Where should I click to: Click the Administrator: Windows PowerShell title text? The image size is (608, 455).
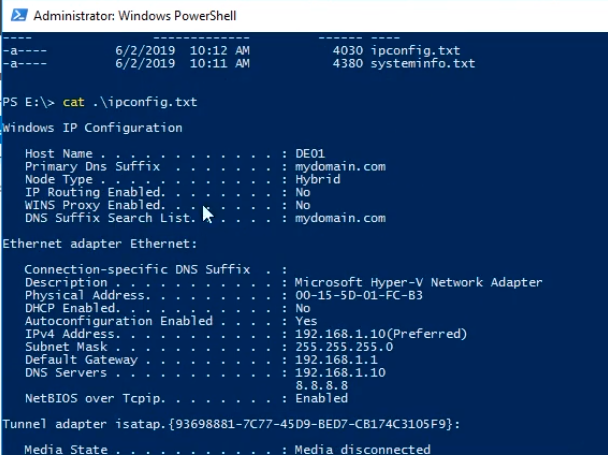click(x=135, y=16)
